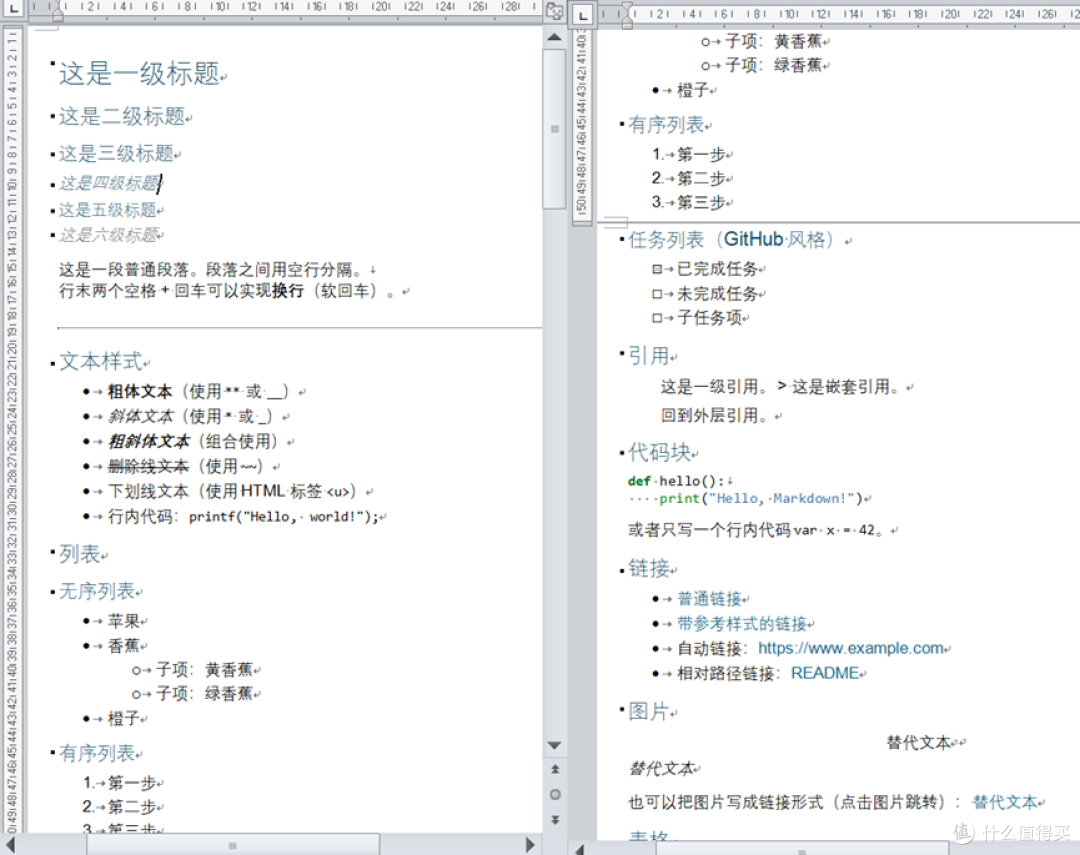Screen dimensions: 1080x855
Task: Check the 未完成任务 checkbox
Action: point(657,294)
